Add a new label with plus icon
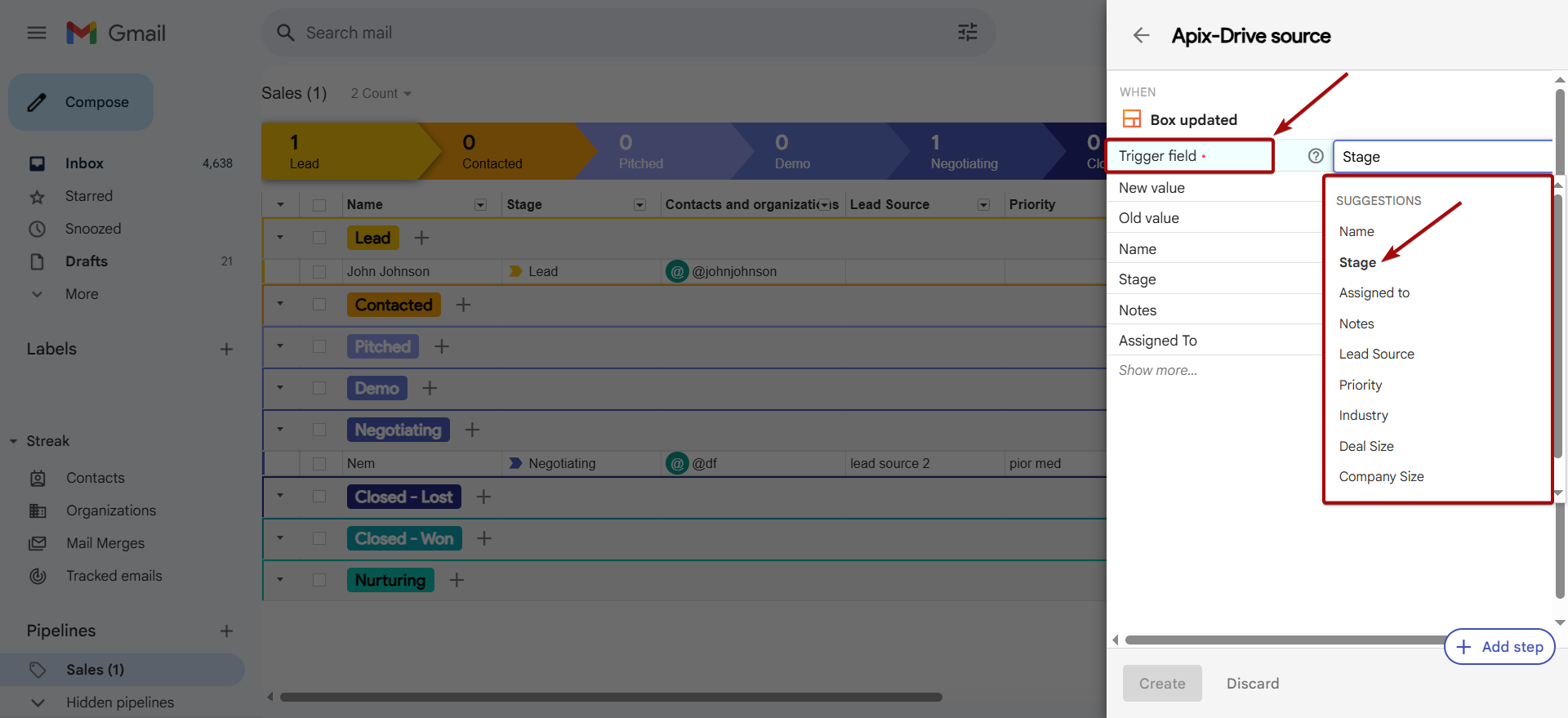Screen dimensions: 1568x718 tap(226, 349)
